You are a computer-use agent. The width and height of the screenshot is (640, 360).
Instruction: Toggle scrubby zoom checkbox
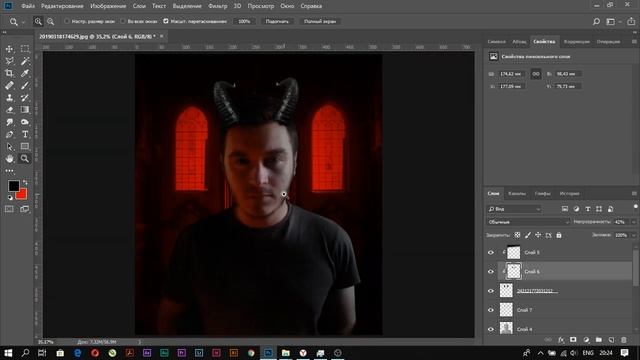[166, 21]
